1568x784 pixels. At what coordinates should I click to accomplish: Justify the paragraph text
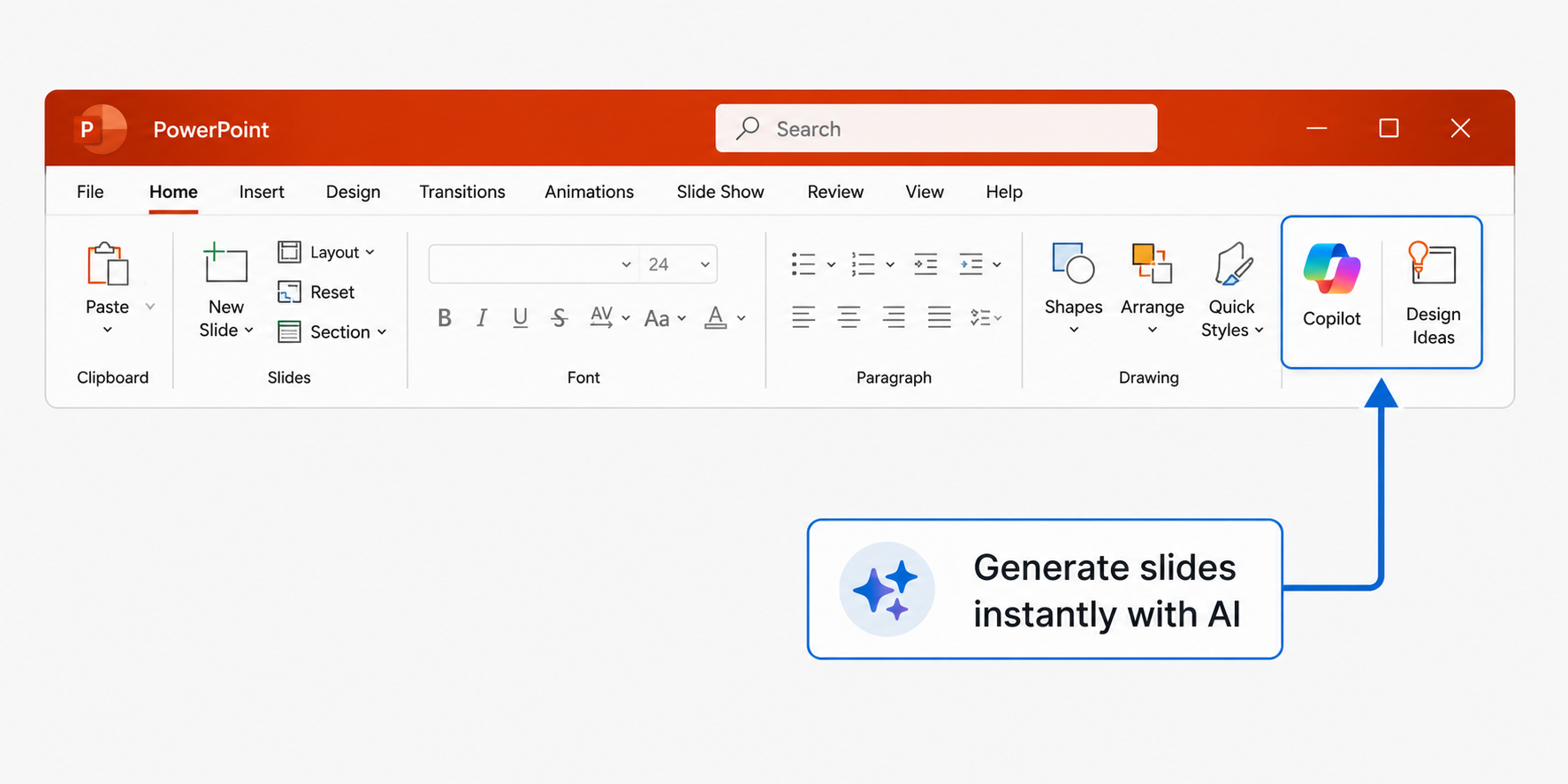click(939, 316)
